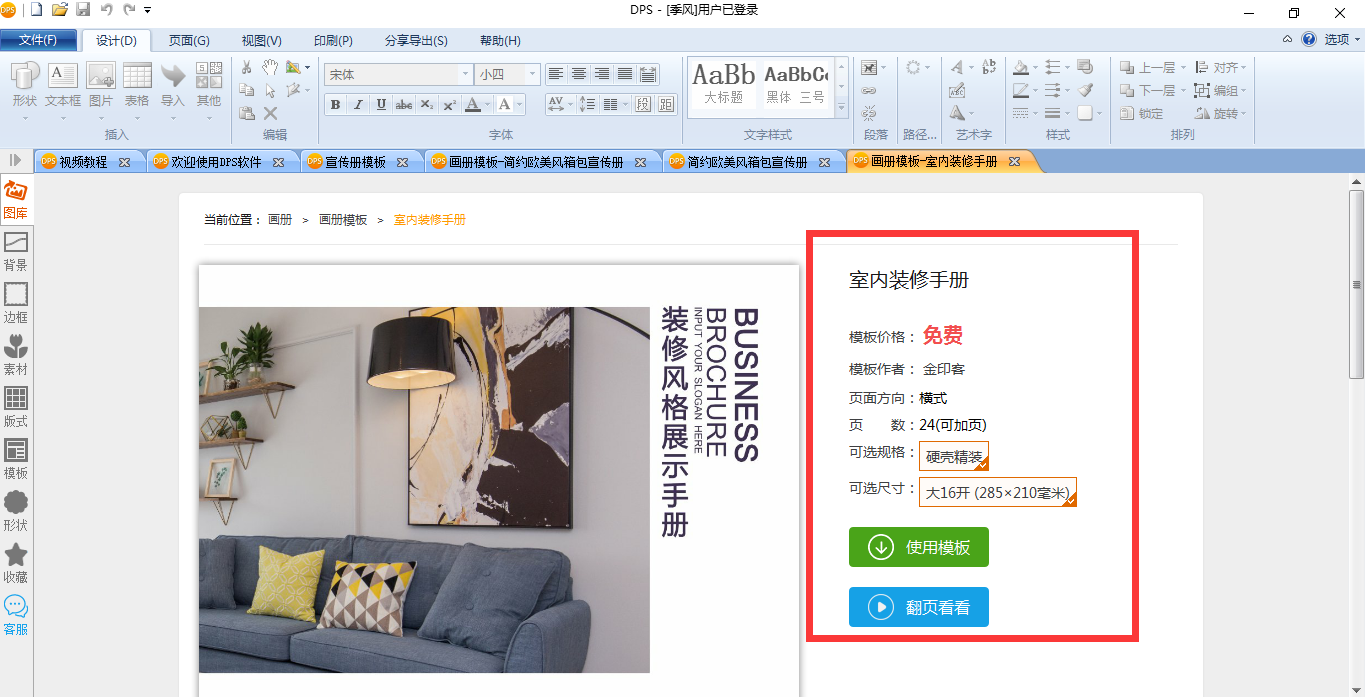
Task: Toggle italic text formatting
Action: coord(358,105)
